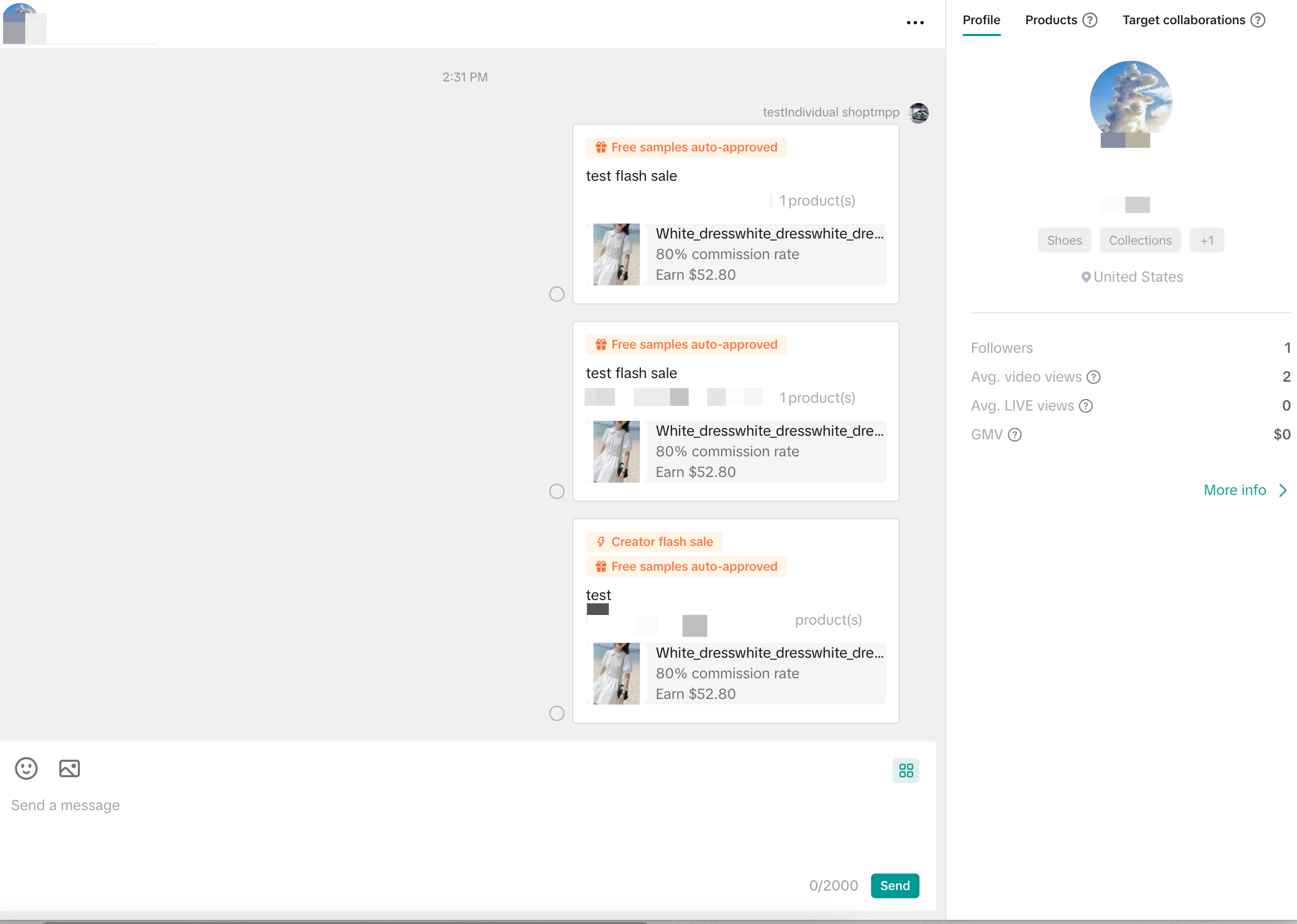Screen dimensions: 1297x924
Task: Click the Avg. video views info icon
Action: pyautogui.click(x=1094, y=377)
